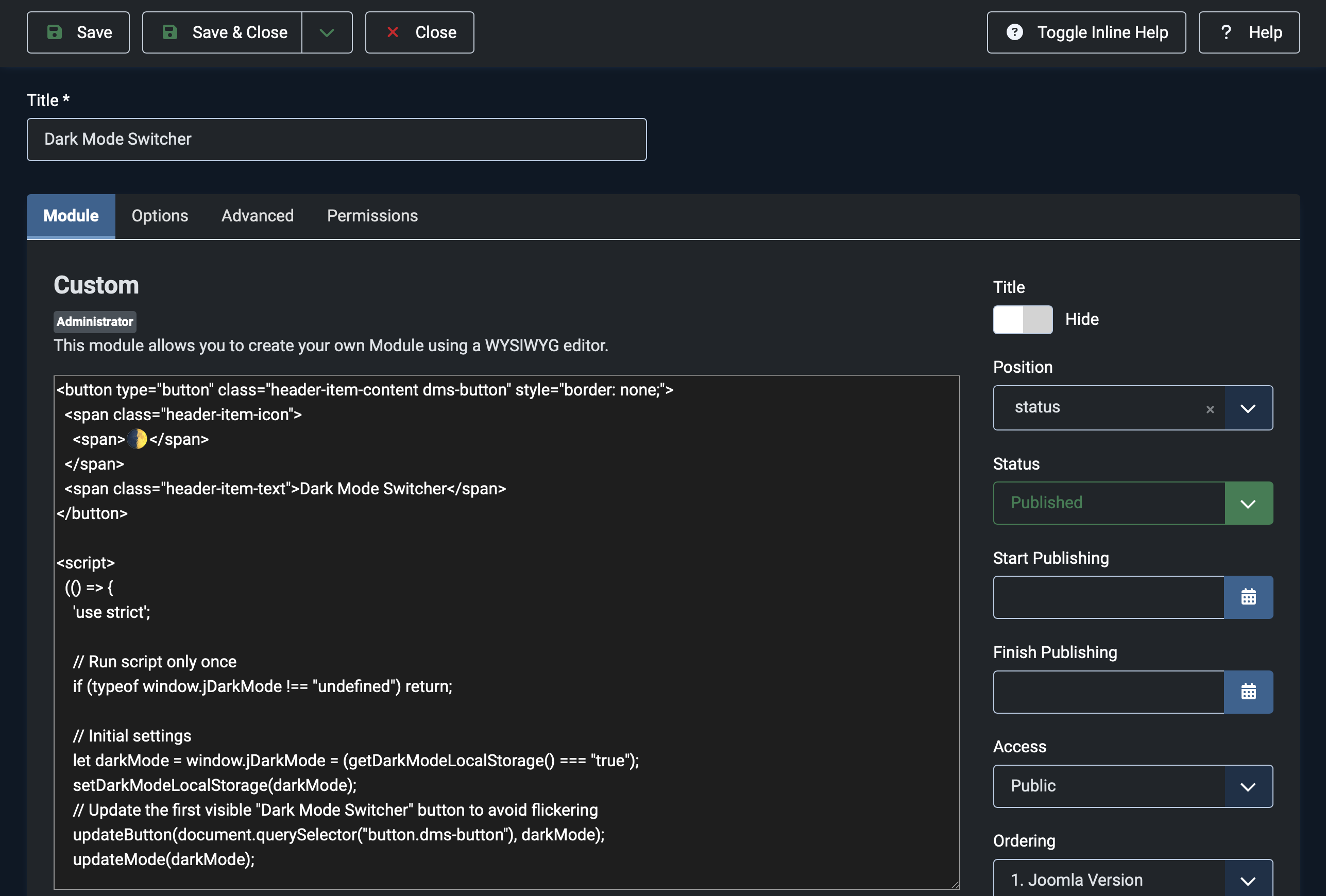Click the floppy disk icon on Save & Close
The width and height of the screenshot is (1326, 896).
point(170,32)
